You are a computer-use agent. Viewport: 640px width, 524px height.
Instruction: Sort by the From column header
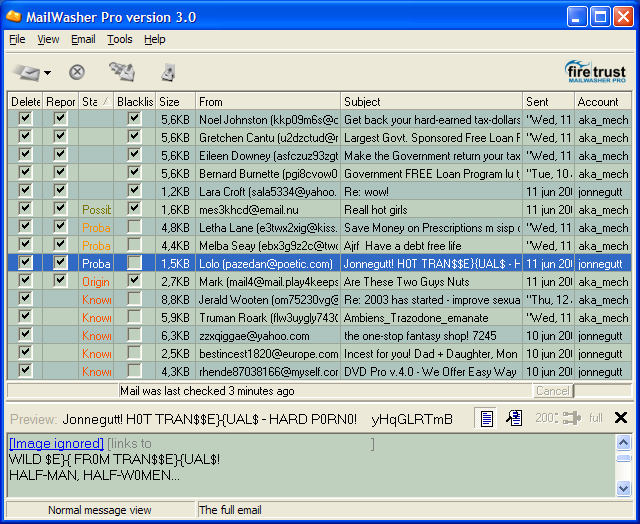coord(268,102)
